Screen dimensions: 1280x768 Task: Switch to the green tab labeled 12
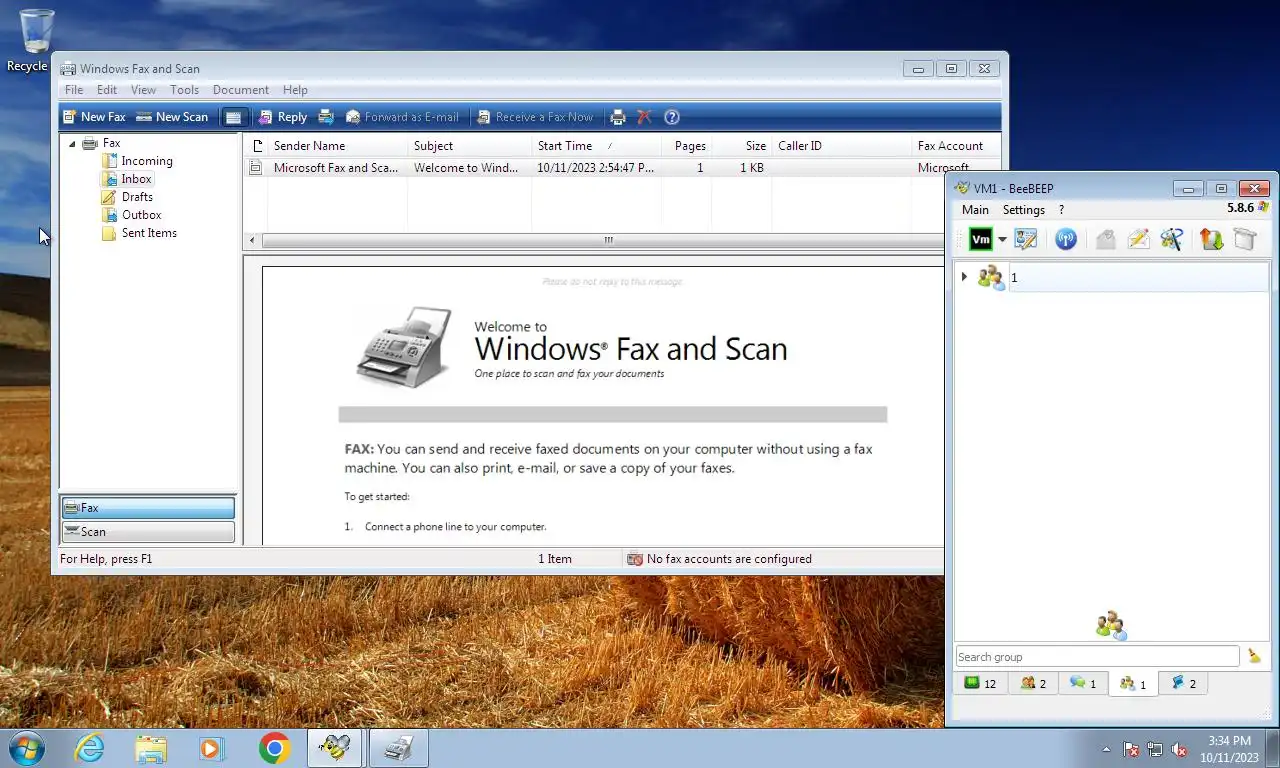point(980,684)
